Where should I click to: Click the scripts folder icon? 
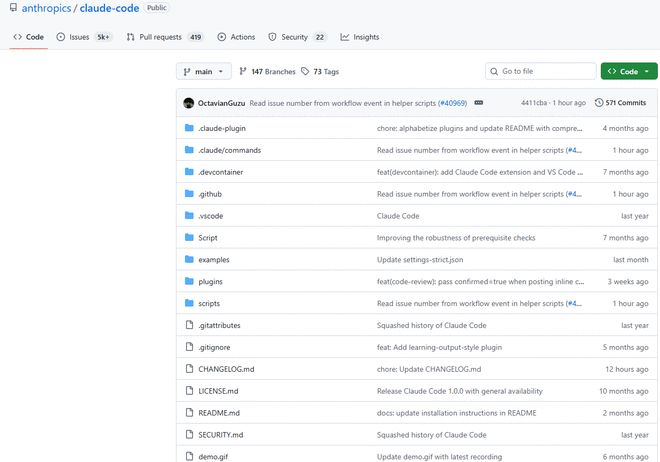pyautogui.click(x=188, y=303)
